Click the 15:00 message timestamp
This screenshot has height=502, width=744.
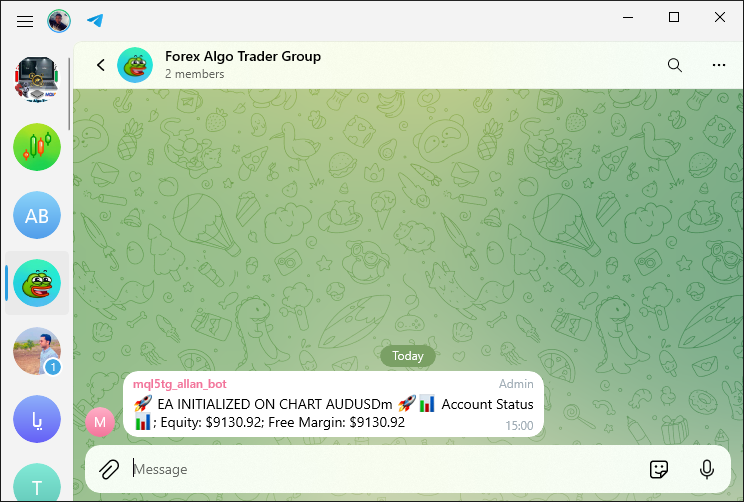519,426
